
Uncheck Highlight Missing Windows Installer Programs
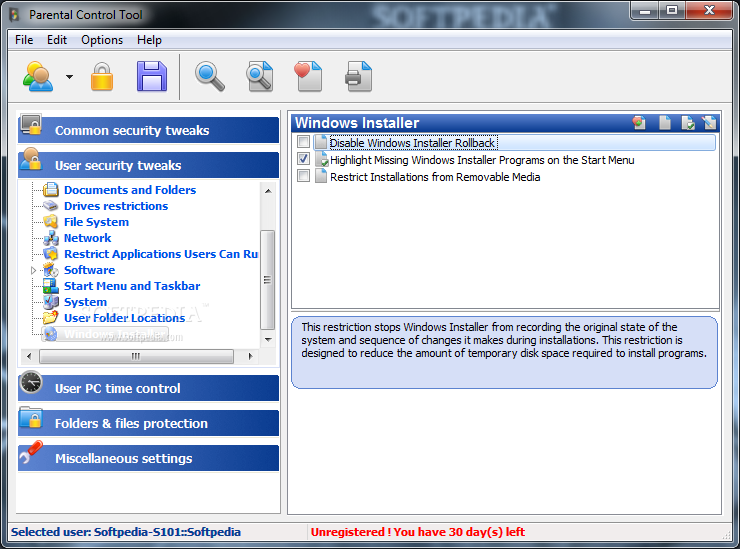[303, 159]
